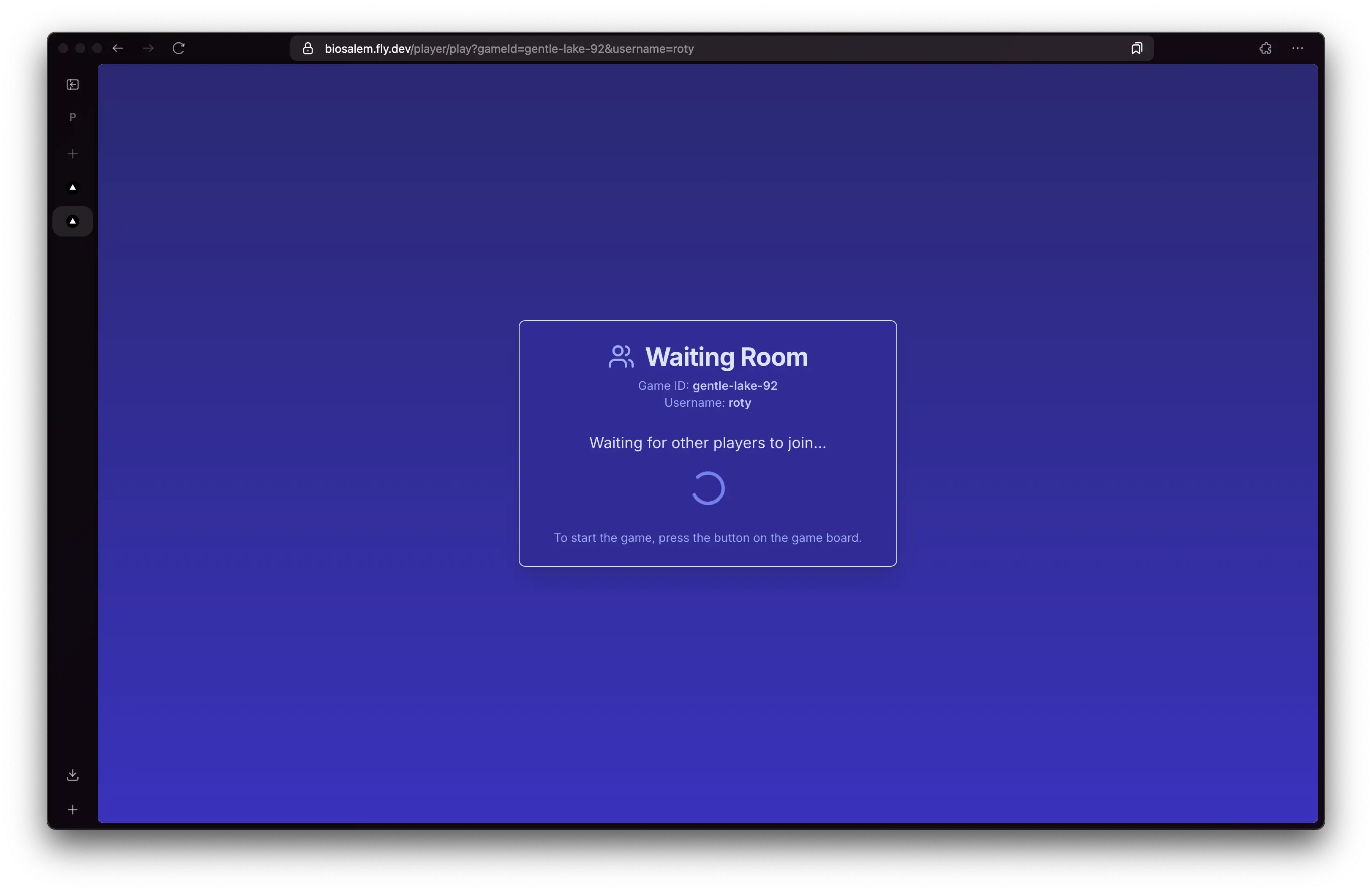Image resolution: width=1372 pixels, height=892 pixels.
Task: Collapse the browser sidebar
Action: click(72, 84)
